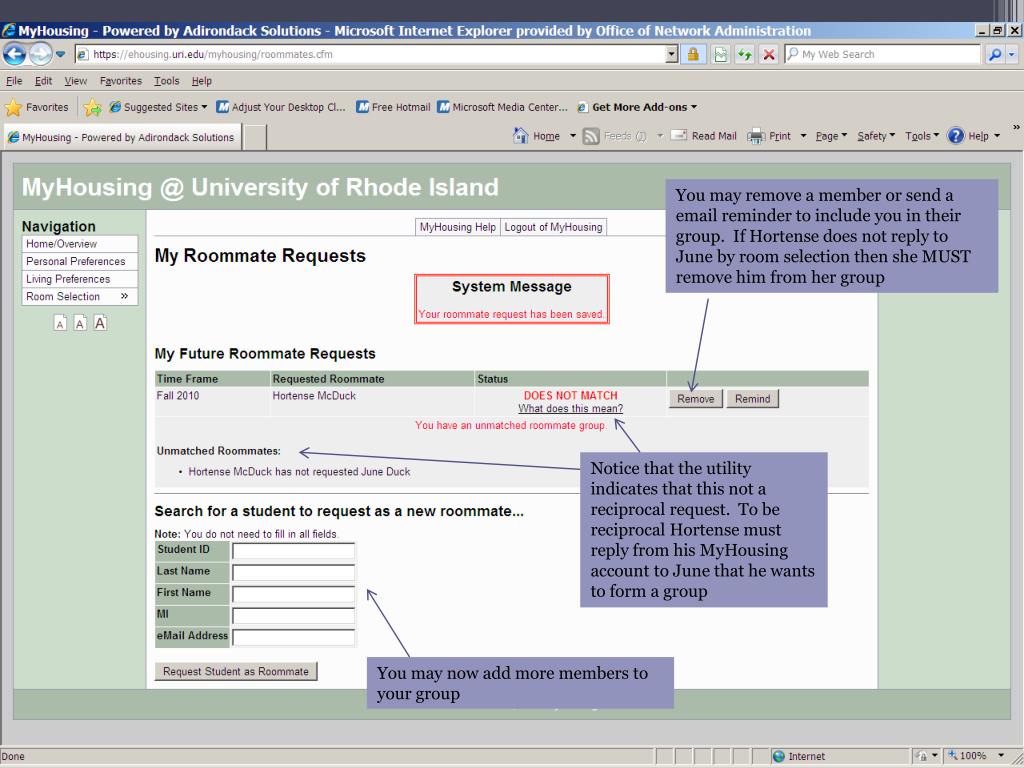Click the Read Mail envelope icon
This screenshot has width=1024, height=768.
[679, 136]
